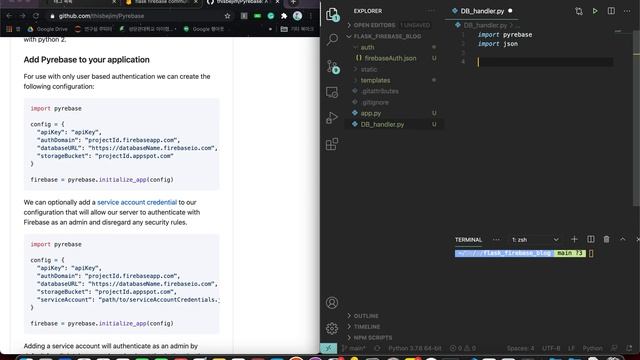Click editor line 4 with cursor
The width and height of the screenshot is (640, 360).
[545, 62]
